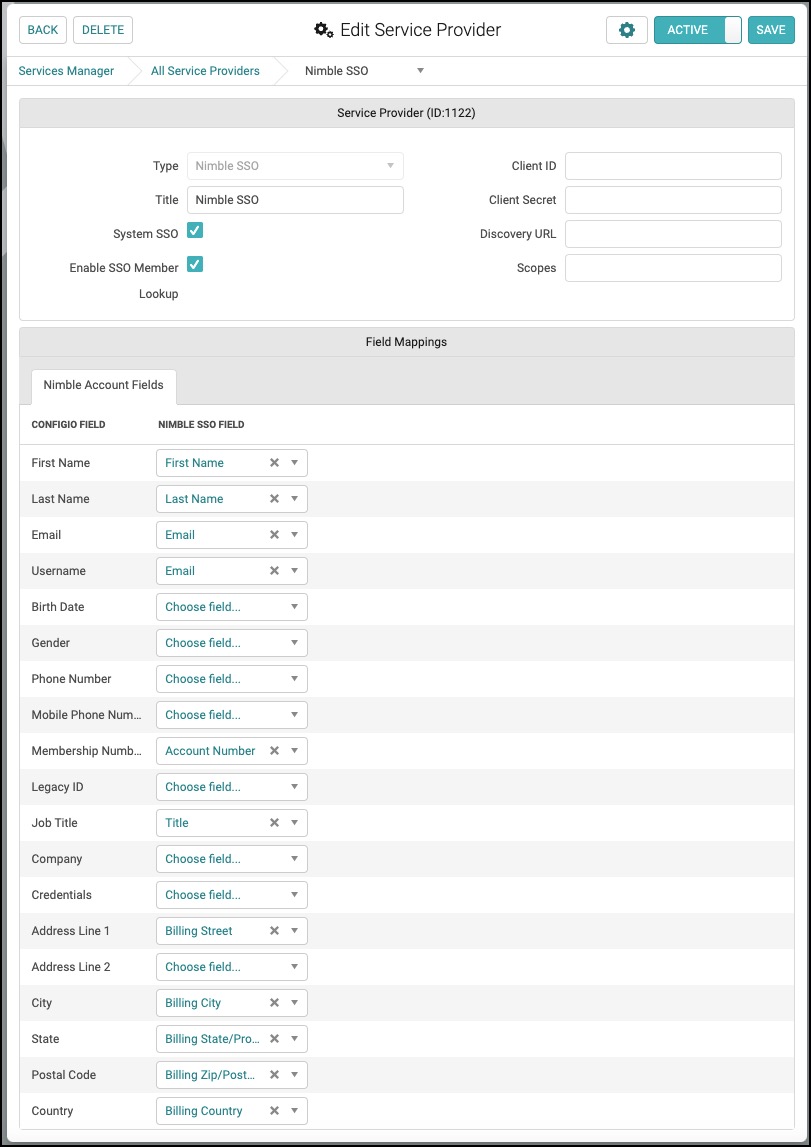This screenshot has height=1147, width=811.
Task: Clear the Job Title mapping X
Action: [274, 823]
